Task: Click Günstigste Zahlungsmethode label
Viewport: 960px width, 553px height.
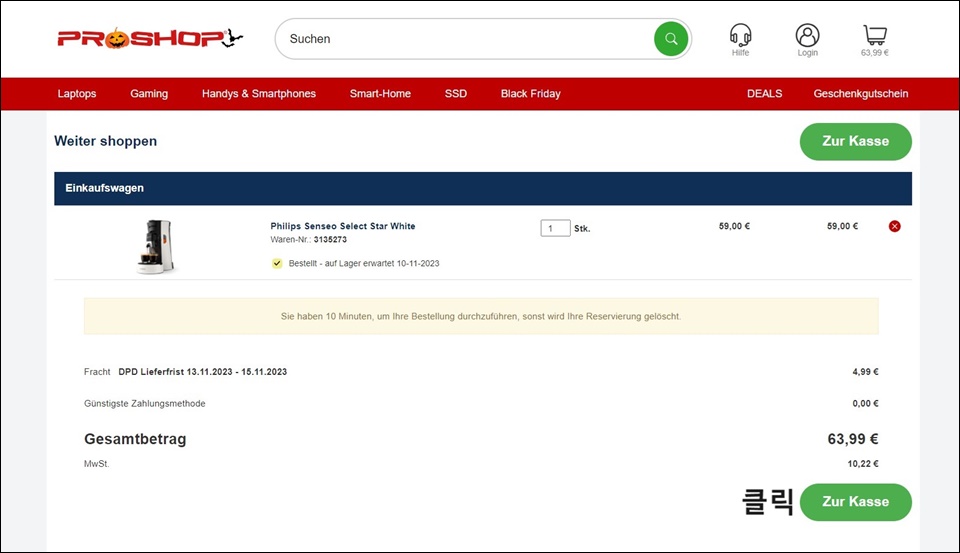Action: pos(144,404)
